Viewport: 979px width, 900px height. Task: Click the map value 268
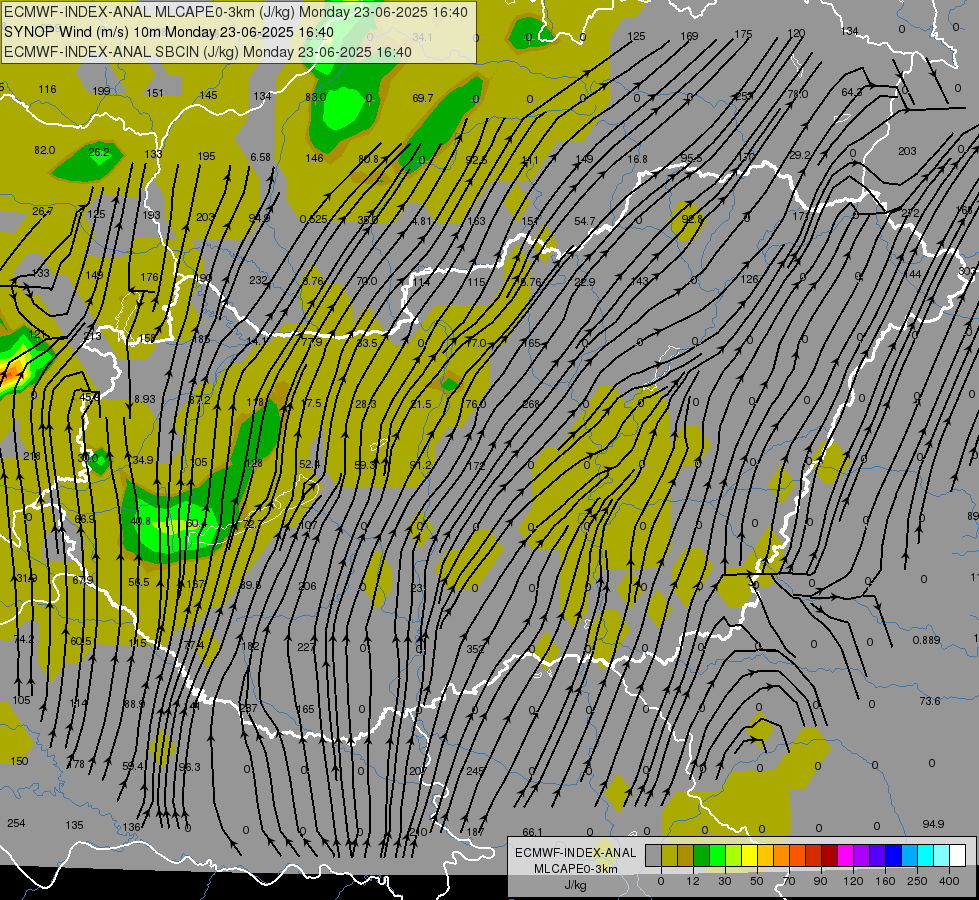[531, 404]
